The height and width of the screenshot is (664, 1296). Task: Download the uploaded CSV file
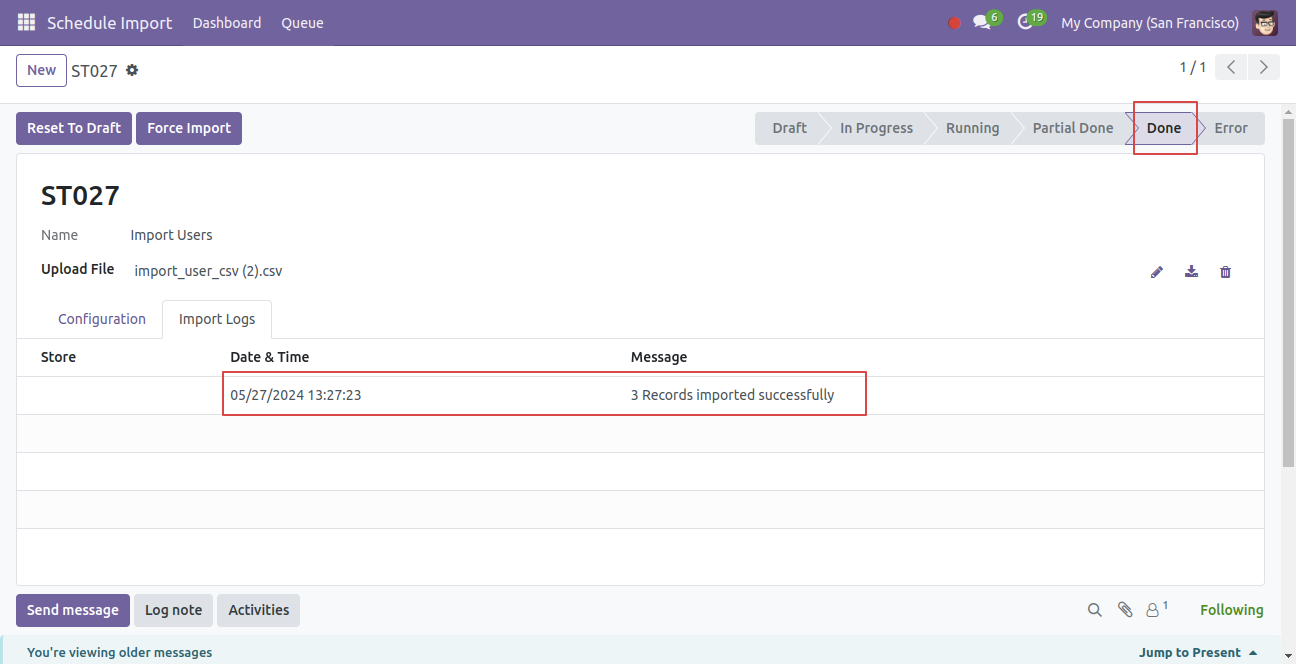point(1191,271)
